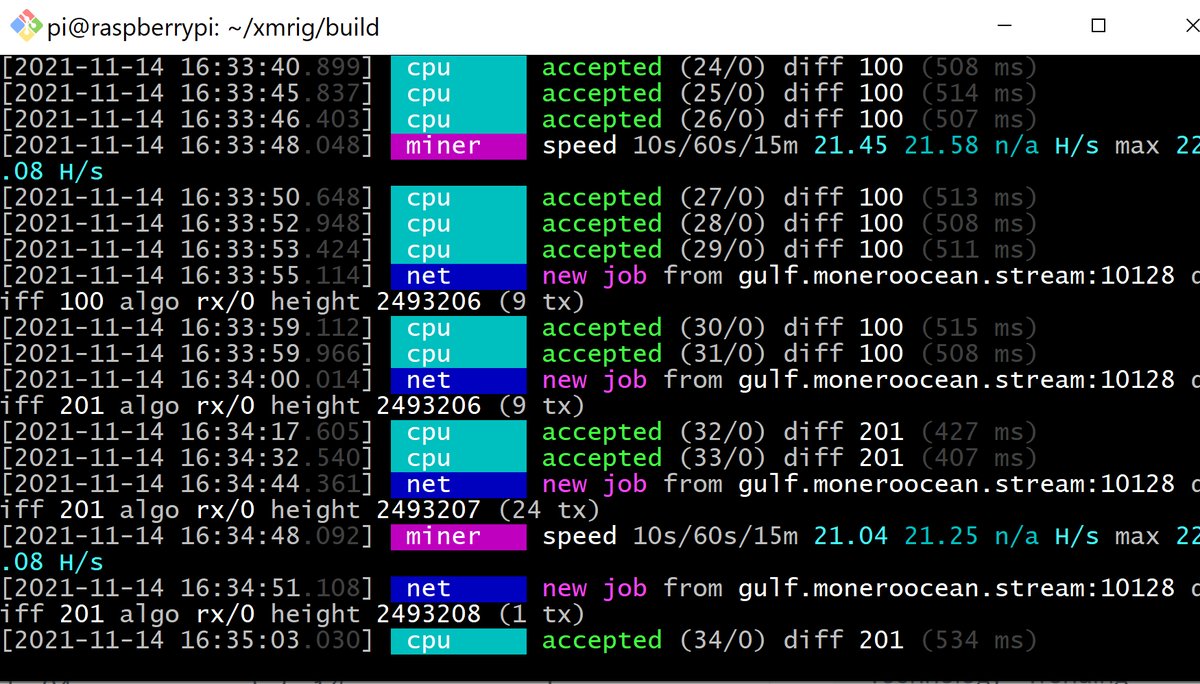Select the 'accepted (30/0)' text
Image resolution: width=1200 pixels, height=684 pixels.
pyautogui.click(x=654, y=328)
